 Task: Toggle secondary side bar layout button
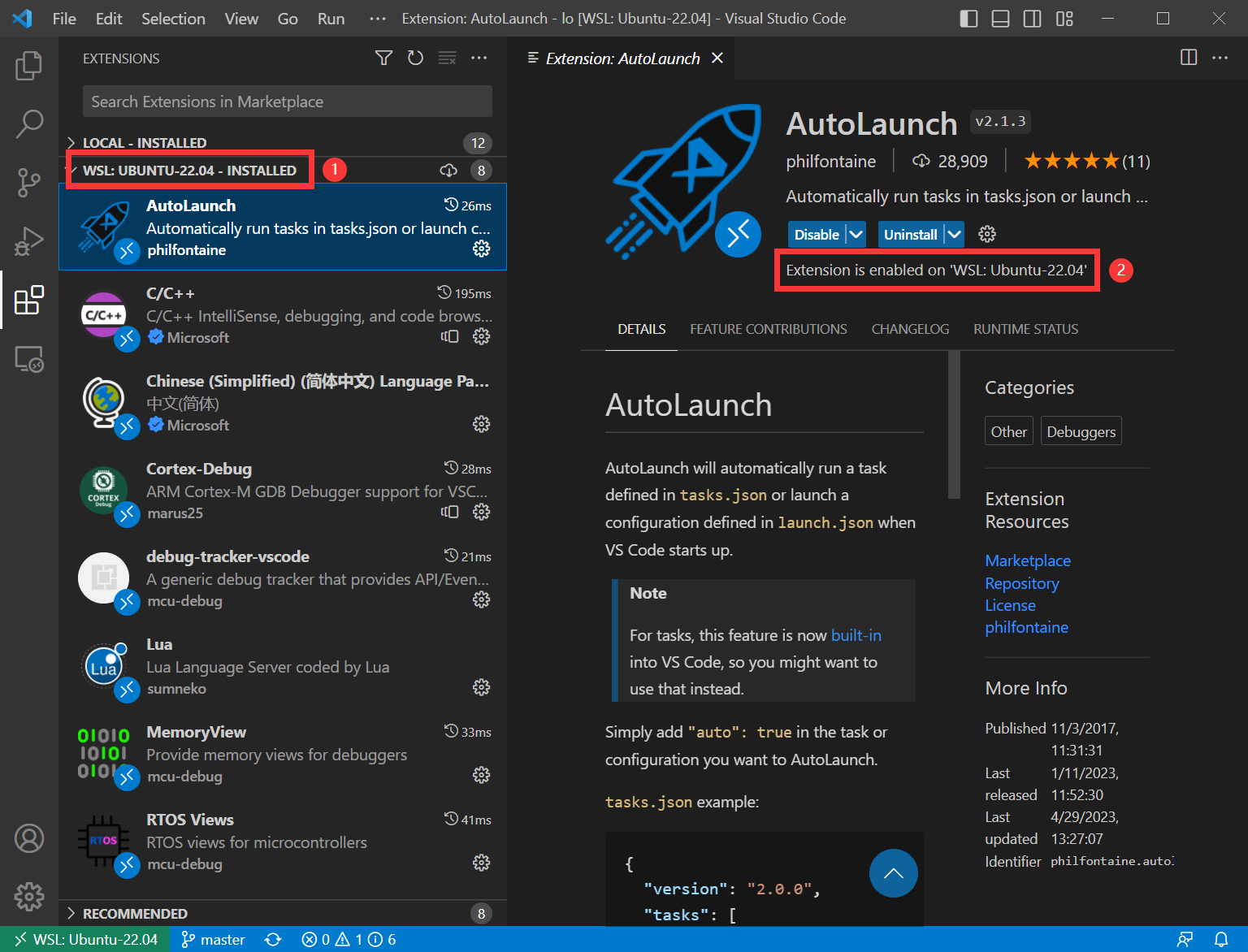pyautogui.click(x=1032, y=19)
